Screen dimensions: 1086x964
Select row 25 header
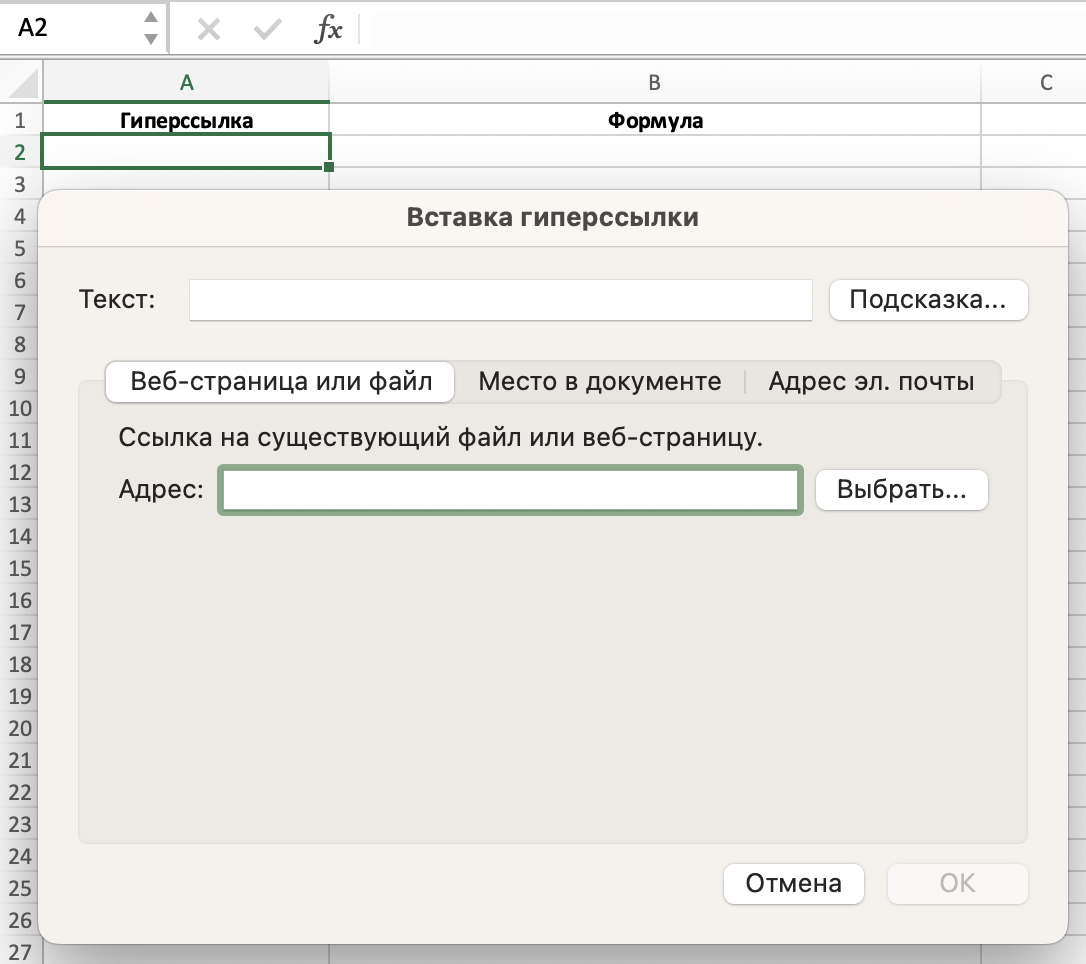point(20,889)
